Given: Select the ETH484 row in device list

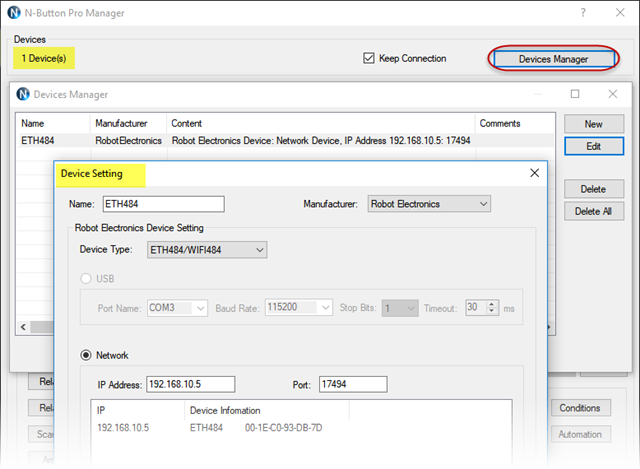Looking at the screenshot, I should point(285,140).
